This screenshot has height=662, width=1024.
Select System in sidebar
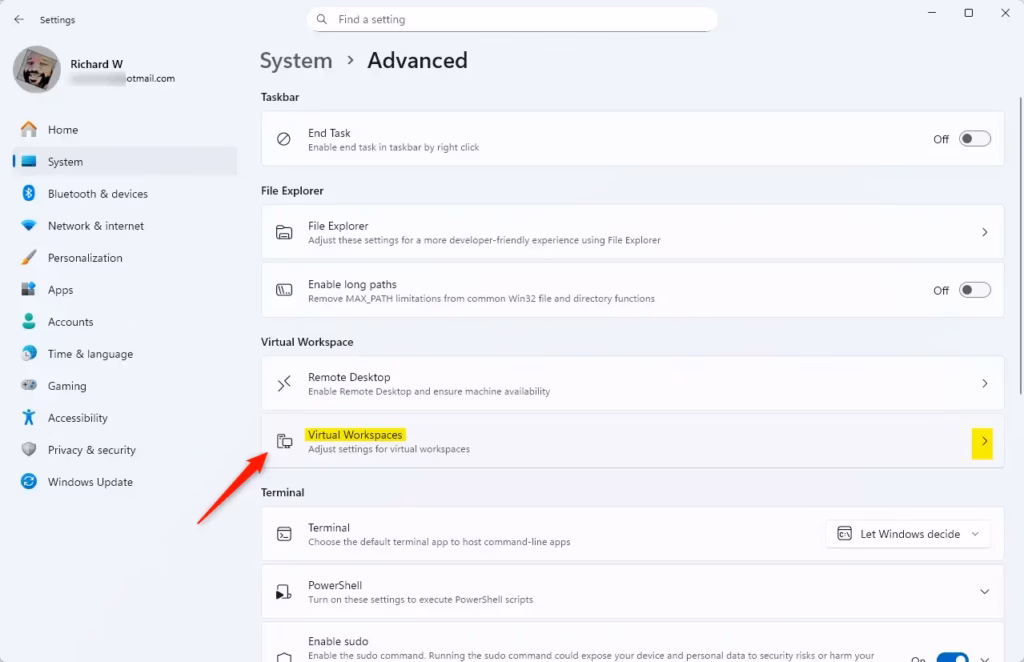coord(125,161)
